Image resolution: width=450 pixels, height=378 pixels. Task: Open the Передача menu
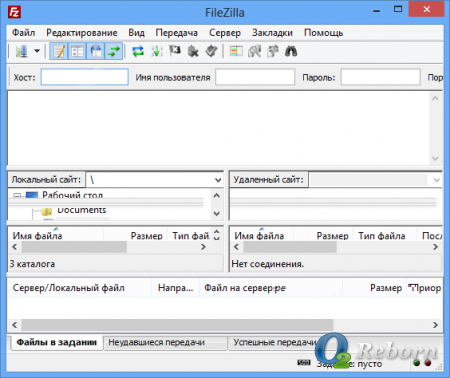click(x=176, y=33)
